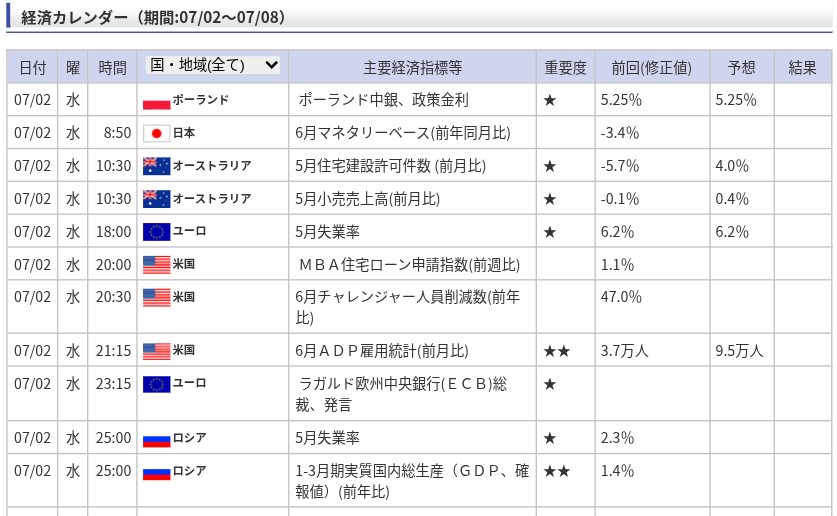837x516 pixels.
Task: Click the 前回(修正値) column header
Action: click(x=652, y=68)
